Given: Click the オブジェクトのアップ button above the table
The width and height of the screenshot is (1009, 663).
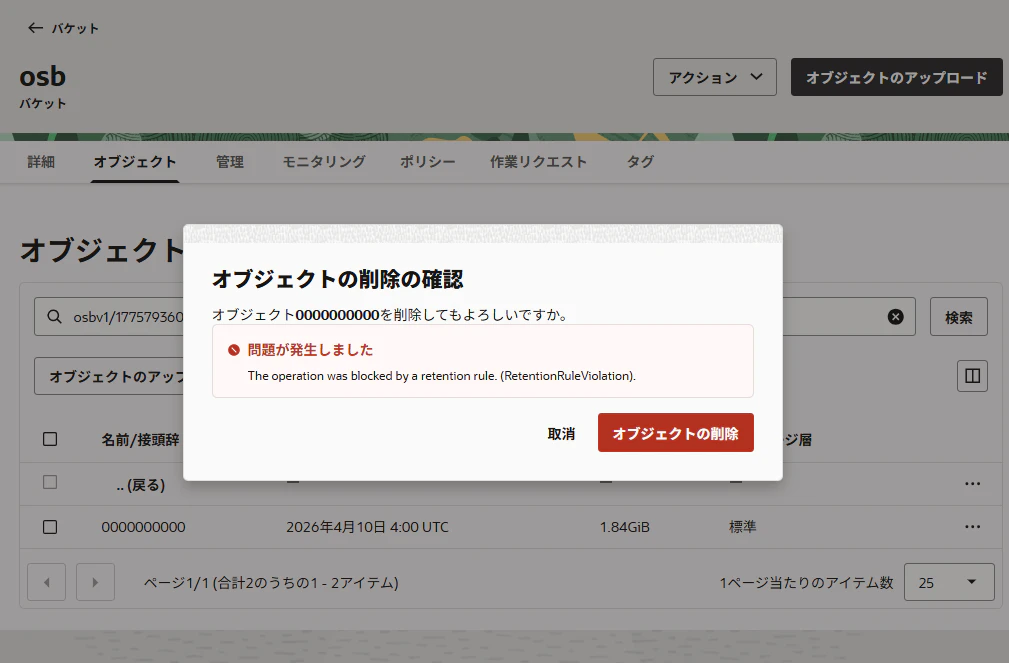Looking at the screenshot, I should [109, 376].
